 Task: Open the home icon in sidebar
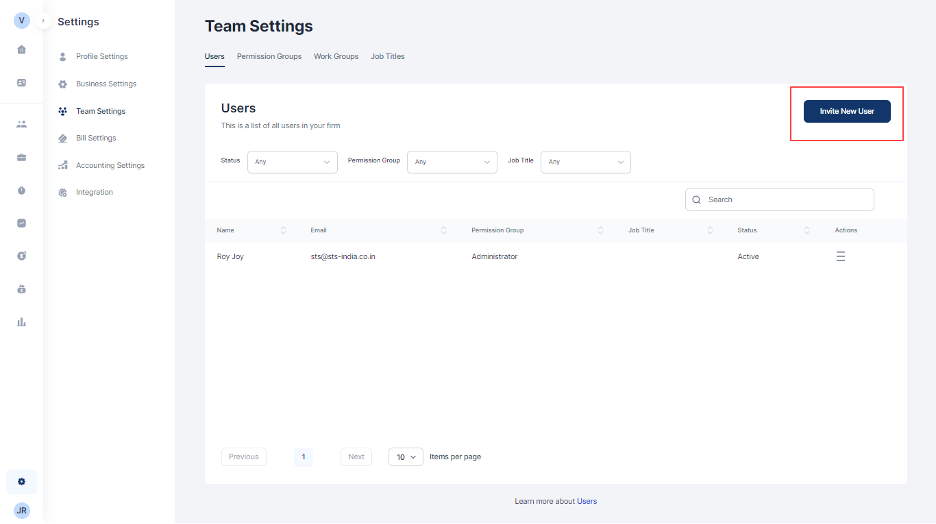(21, 49)
